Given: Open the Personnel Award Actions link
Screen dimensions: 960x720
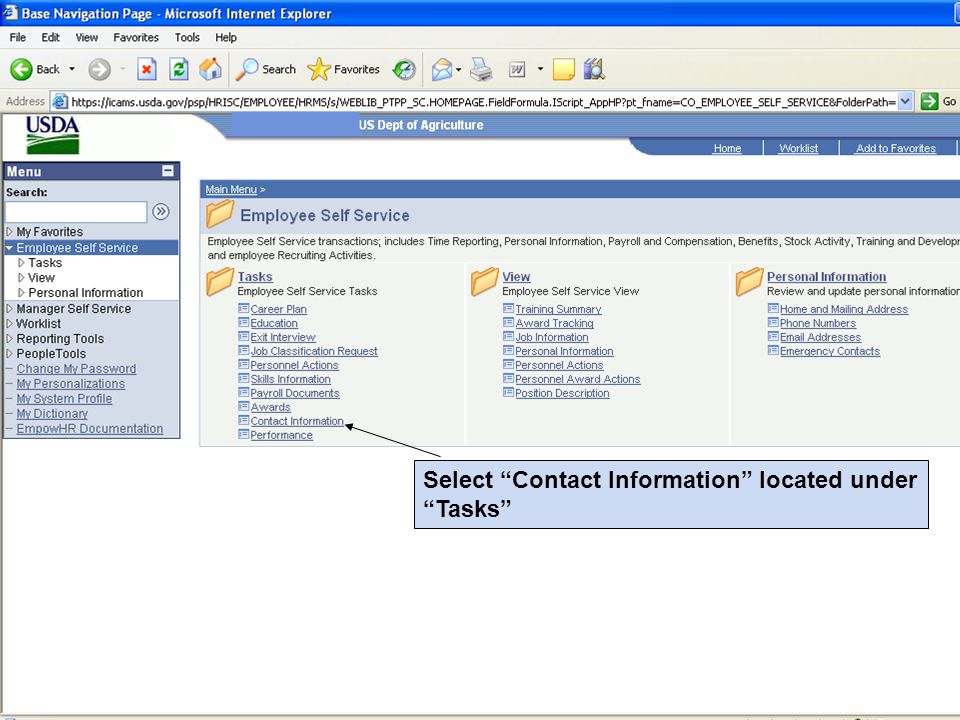Looking at the screenshot, I should (x=577, y=380).
